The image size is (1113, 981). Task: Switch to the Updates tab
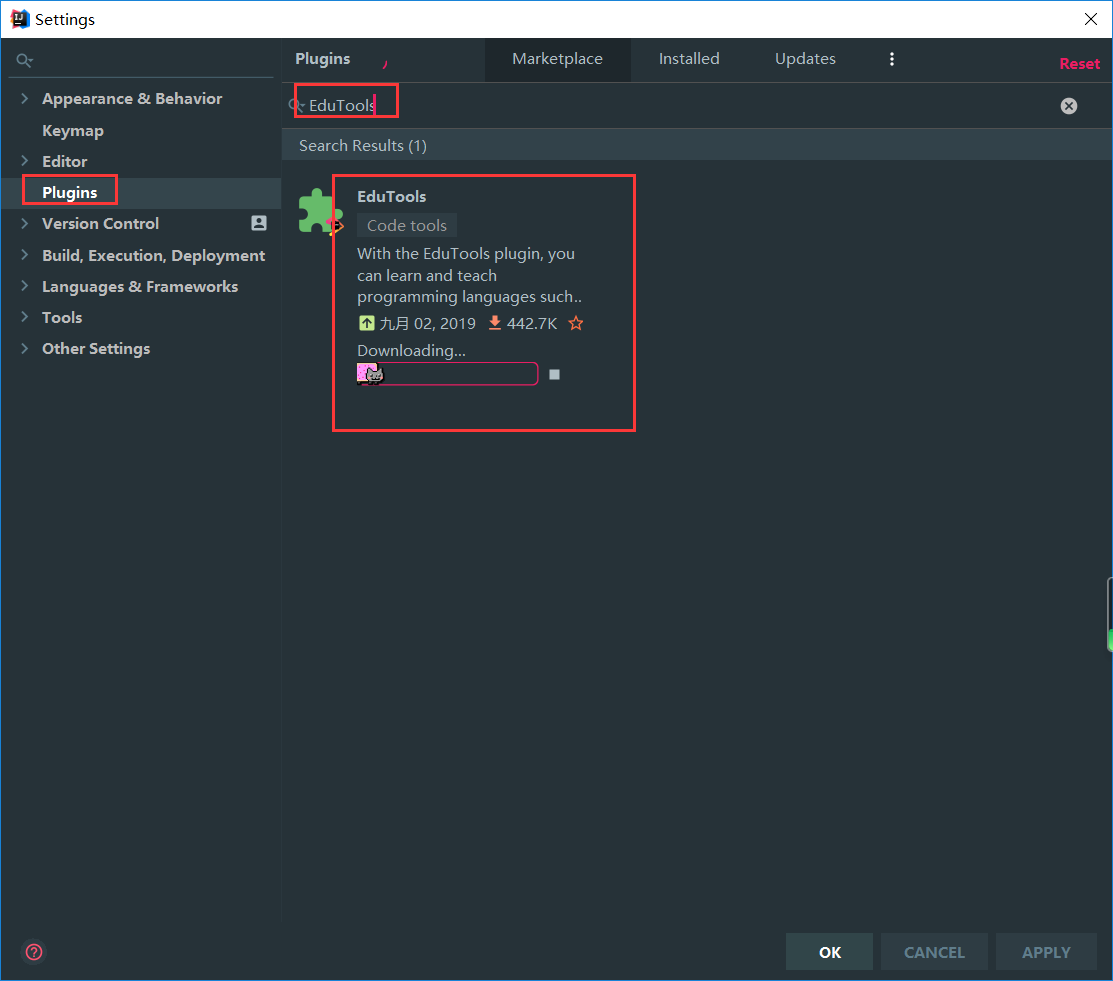[805, 59]
